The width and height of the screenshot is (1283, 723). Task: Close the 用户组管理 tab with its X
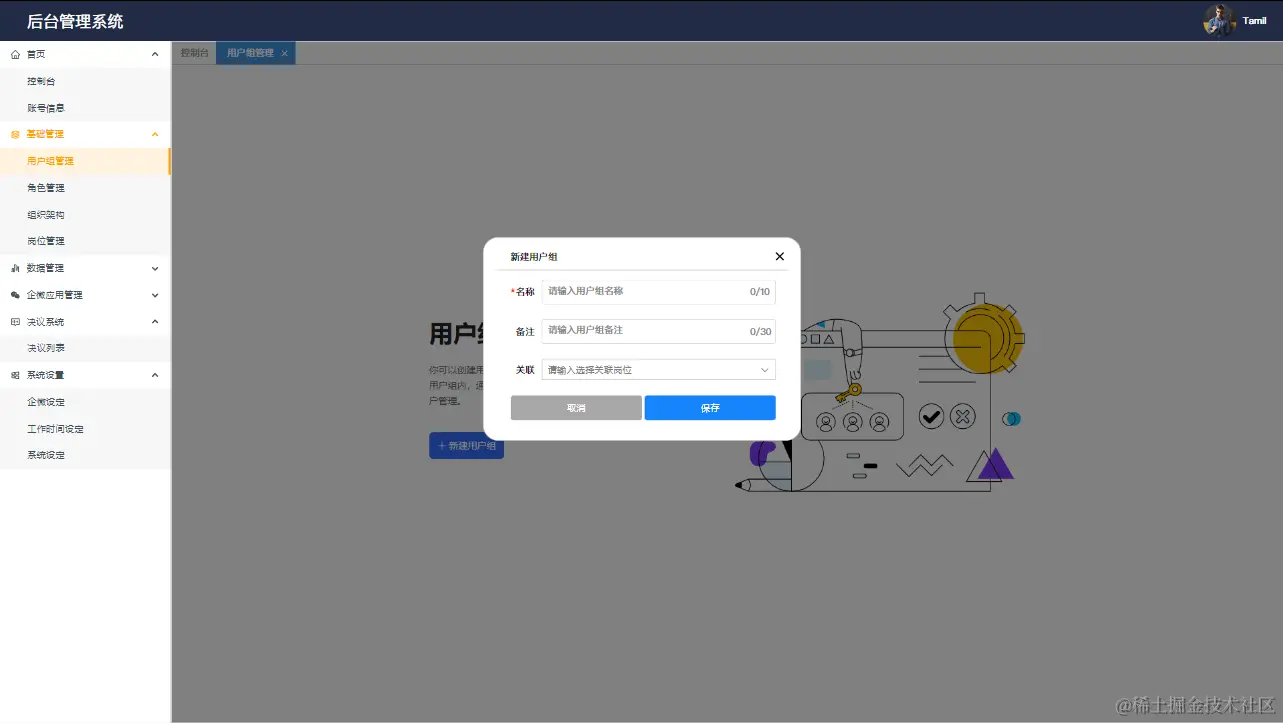(285, 53)
